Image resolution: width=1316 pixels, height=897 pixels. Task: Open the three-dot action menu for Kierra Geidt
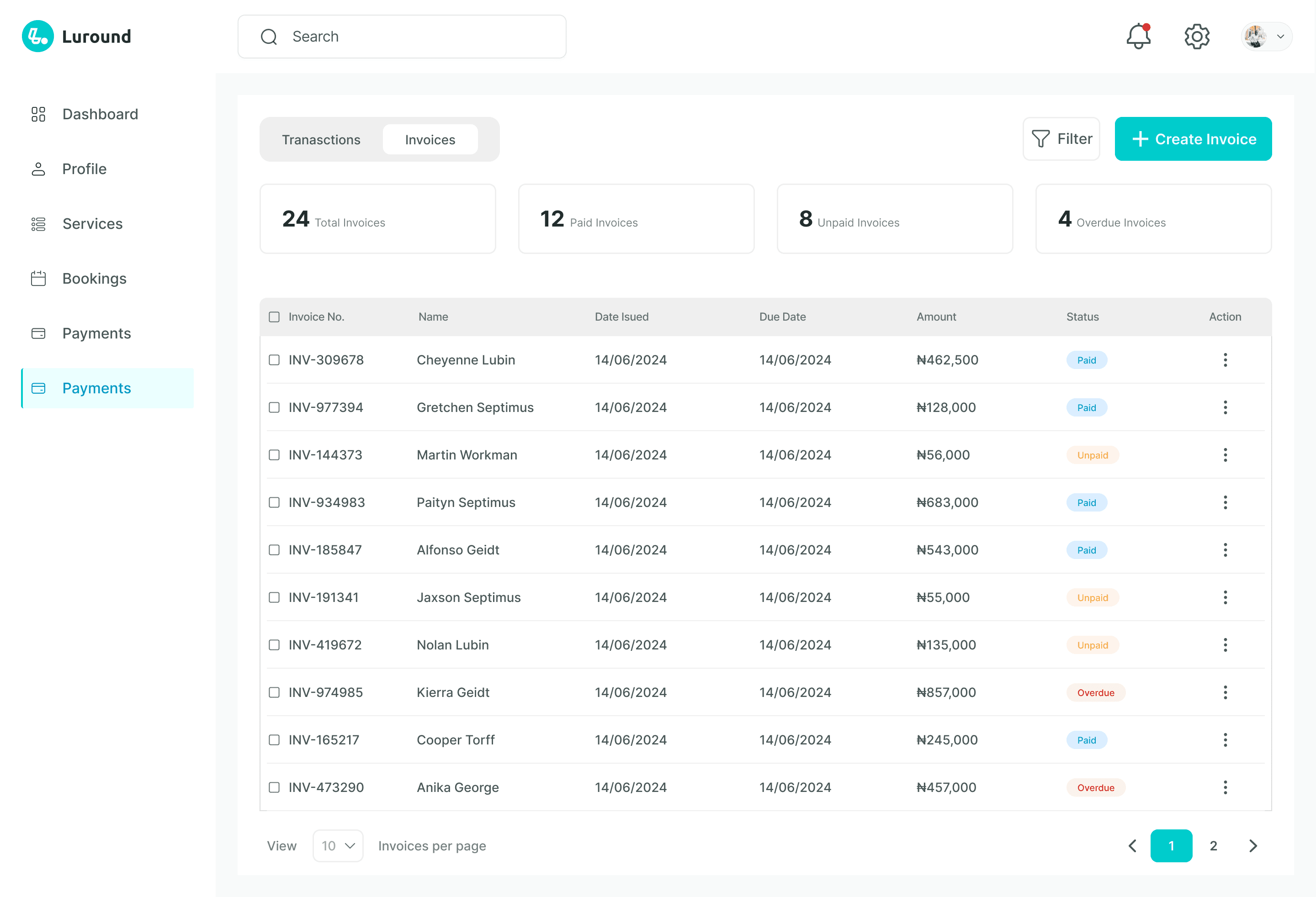tap(1225, 692)
